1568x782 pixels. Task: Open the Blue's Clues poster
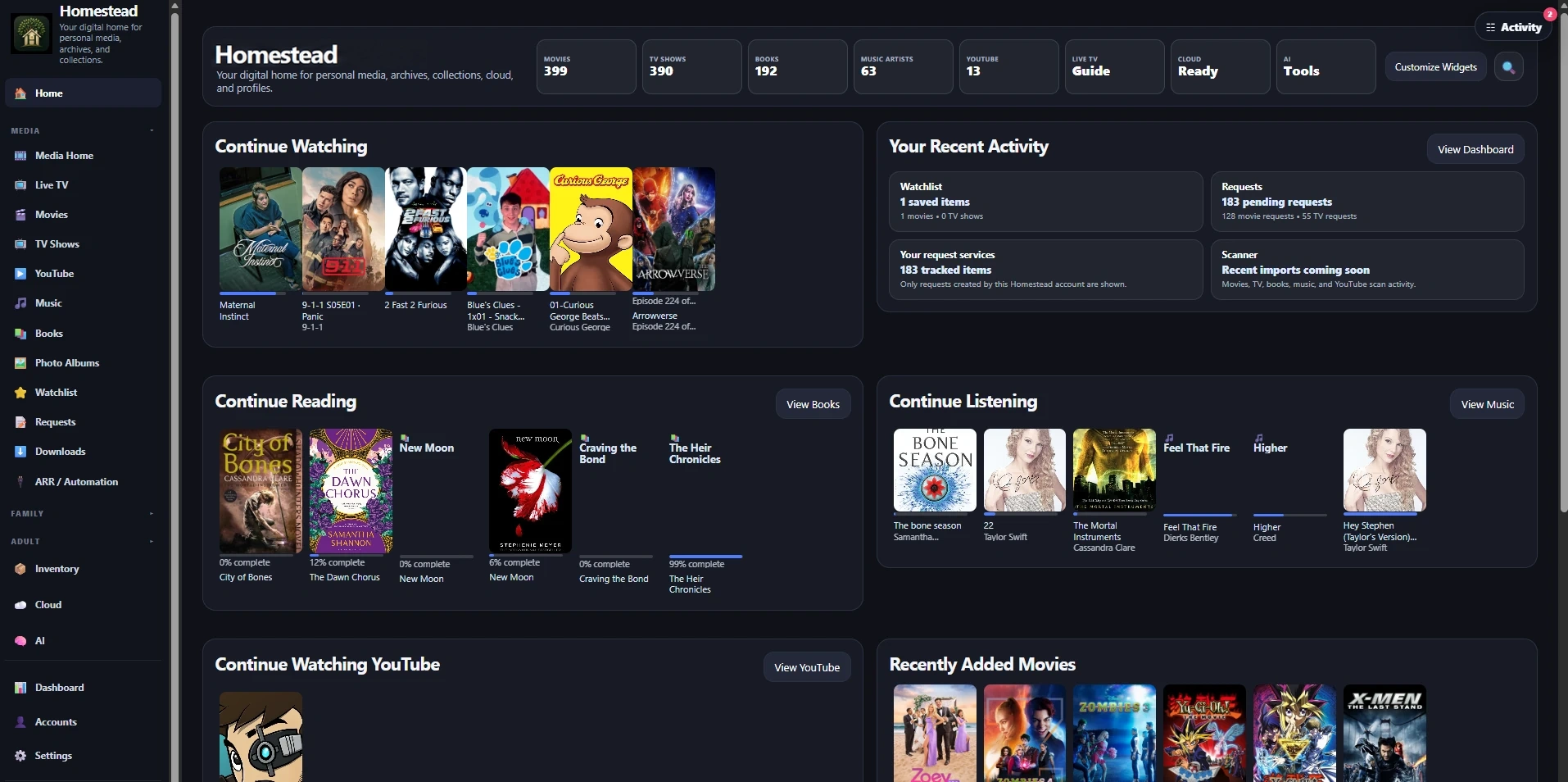click(x=508, y=229)
